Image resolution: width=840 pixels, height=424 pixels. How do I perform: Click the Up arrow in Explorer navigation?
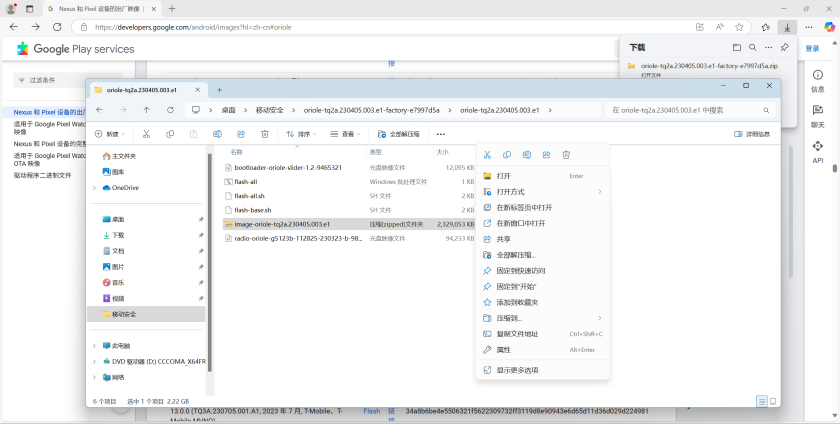146,110
